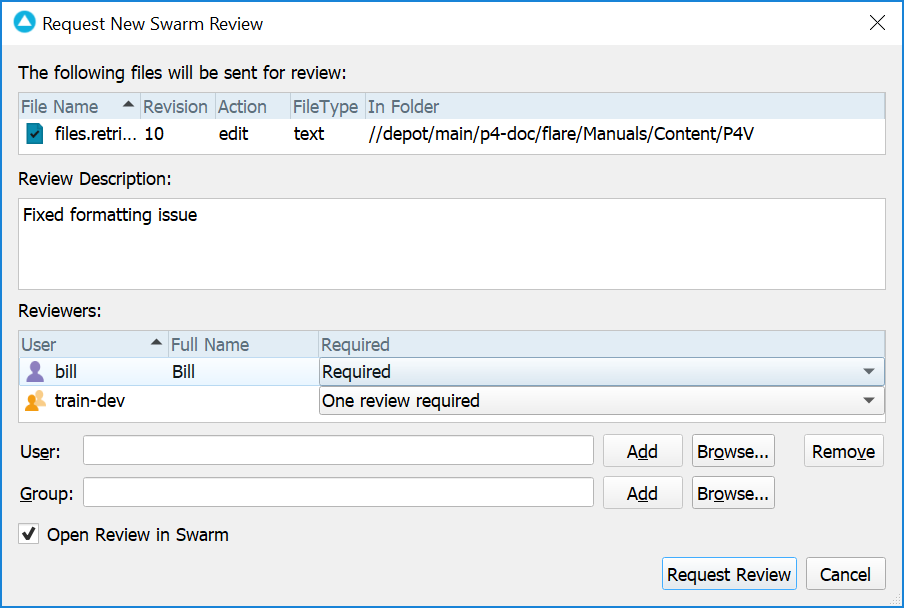Add the typed user with Add button
Viewport: 904px width, 608px height.
642,451
